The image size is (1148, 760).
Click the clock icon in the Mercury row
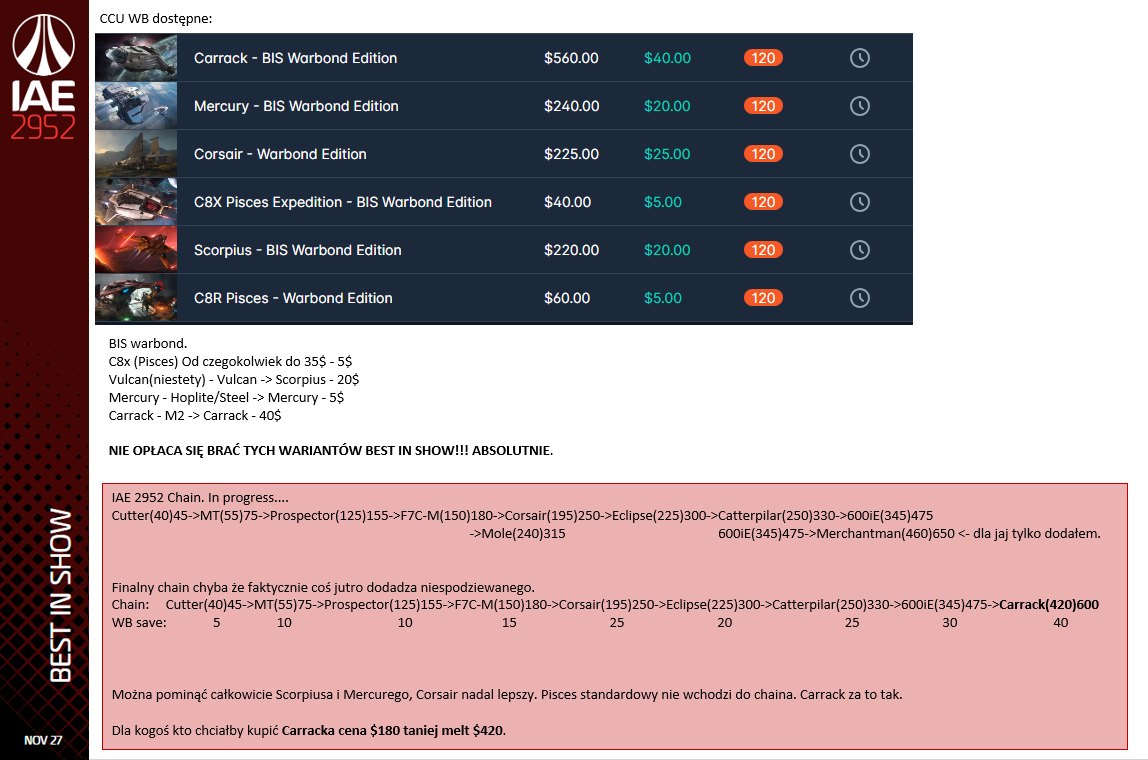point(860,106)
